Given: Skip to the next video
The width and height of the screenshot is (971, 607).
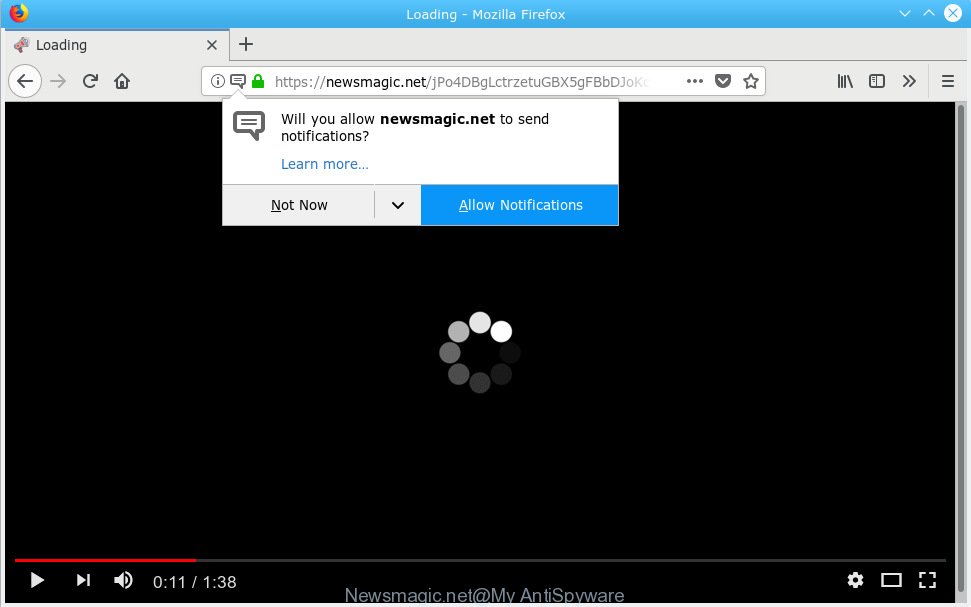Looking at the screenshot, I should [83, 580].
